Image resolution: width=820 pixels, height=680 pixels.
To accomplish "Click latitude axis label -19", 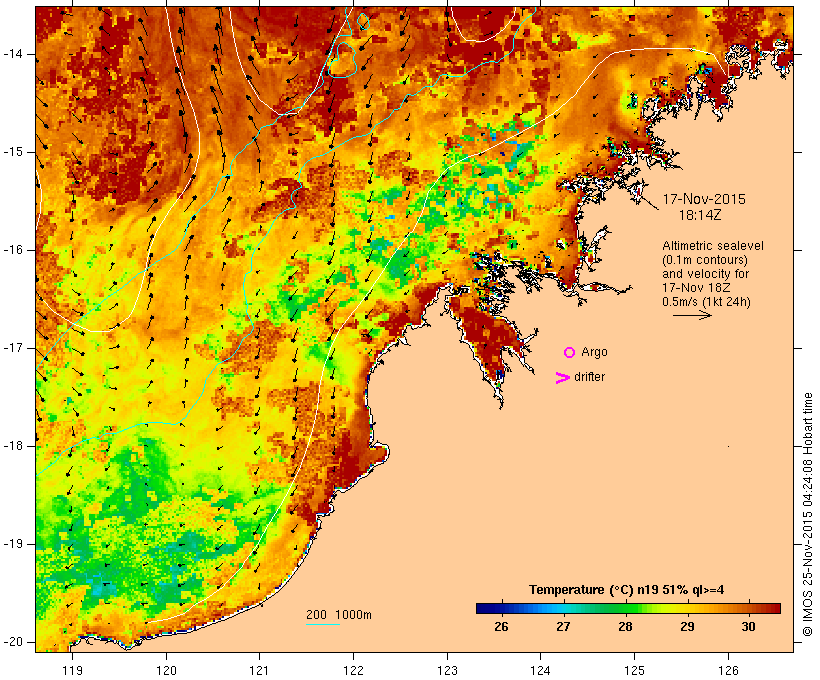I will (13, 544).
